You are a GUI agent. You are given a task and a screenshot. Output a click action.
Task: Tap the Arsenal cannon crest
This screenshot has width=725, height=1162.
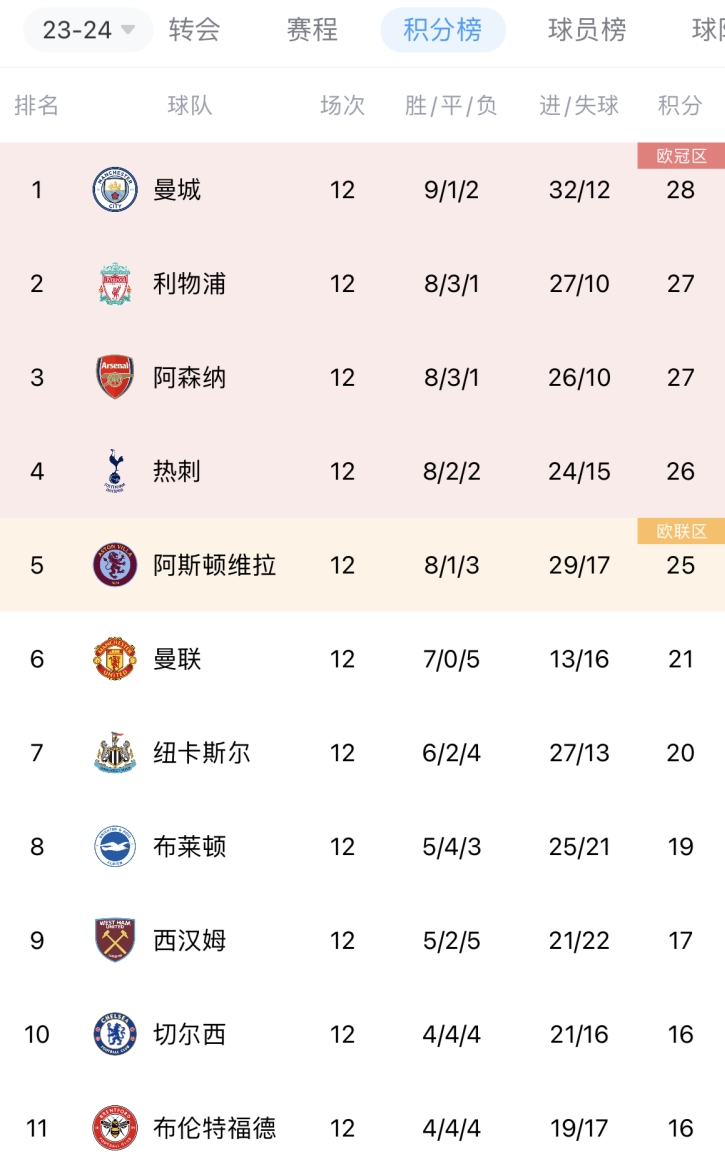tap(115, 378)
